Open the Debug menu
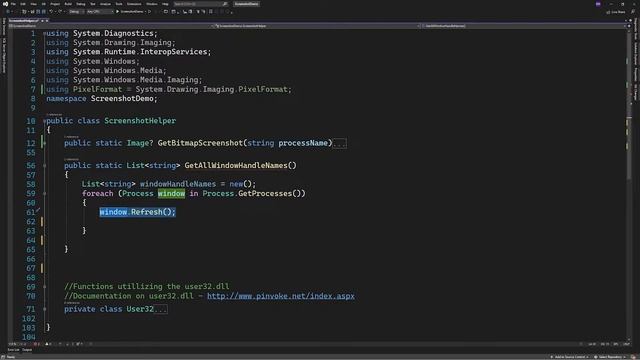This screenshot has height=360, width=640. (81, 4)
